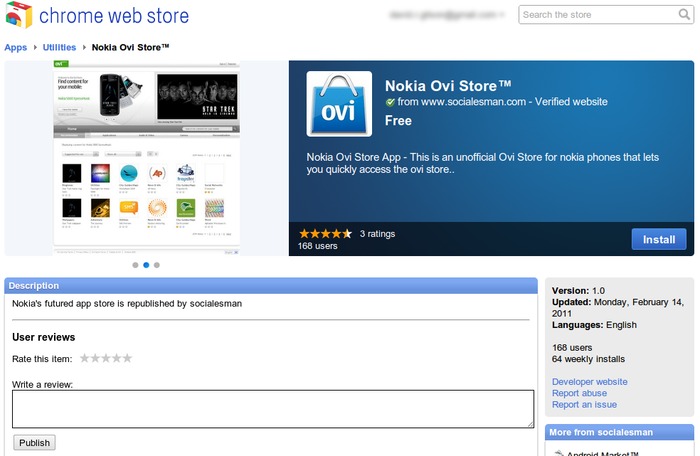Open the Developer website link
This screenshot has height=456, width=700.
coord(589,381)
